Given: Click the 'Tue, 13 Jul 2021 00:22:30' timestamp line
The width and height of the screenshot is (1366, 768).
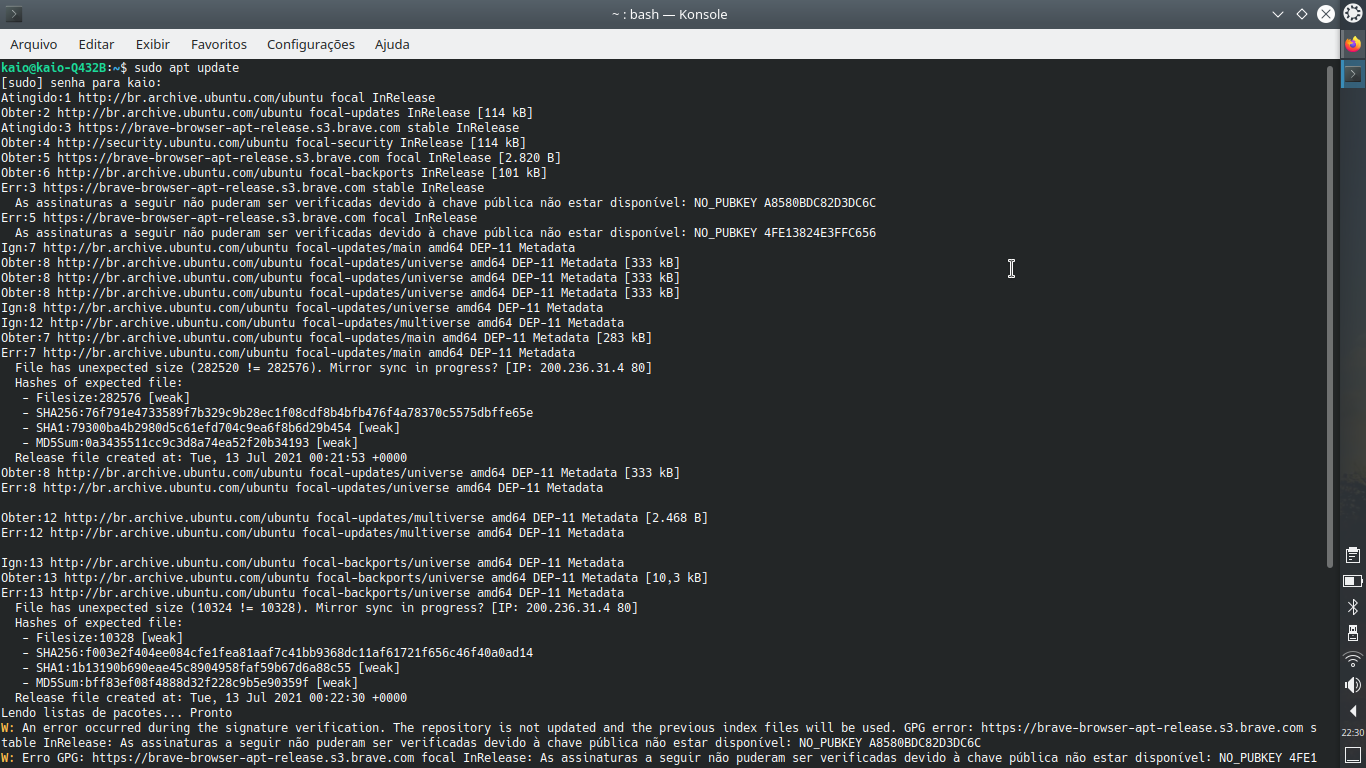Looking at the screenshot, I should [211, 698].
